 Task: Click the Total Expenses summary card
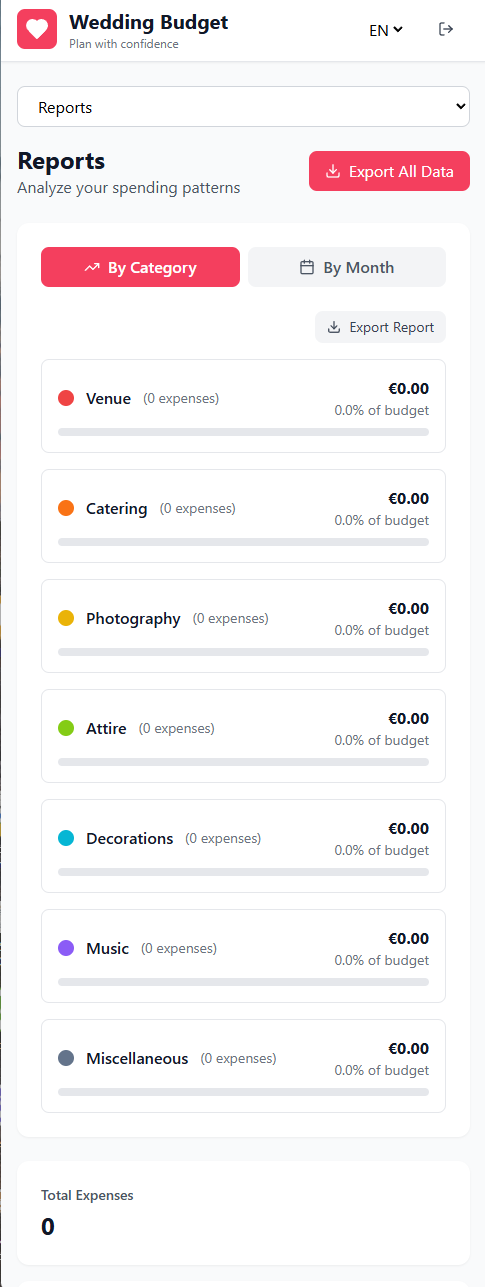click(243, 1213)
